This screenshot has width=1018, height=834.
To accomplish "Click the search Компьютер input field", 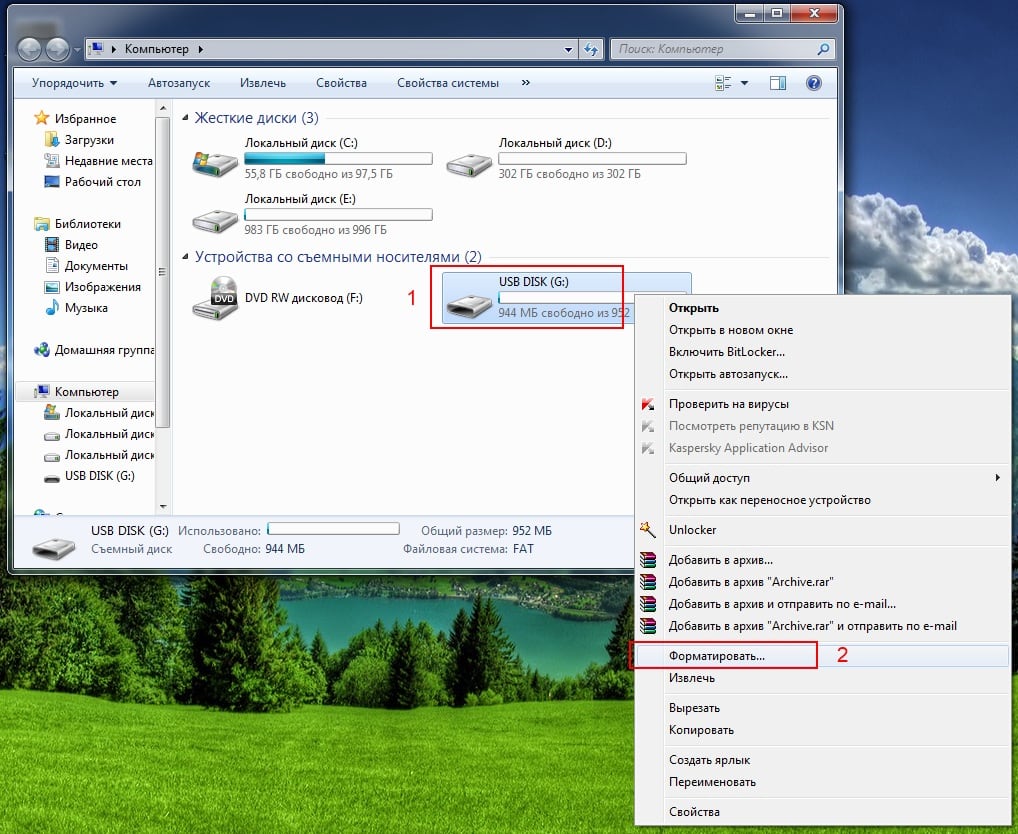I will (713, 48).
